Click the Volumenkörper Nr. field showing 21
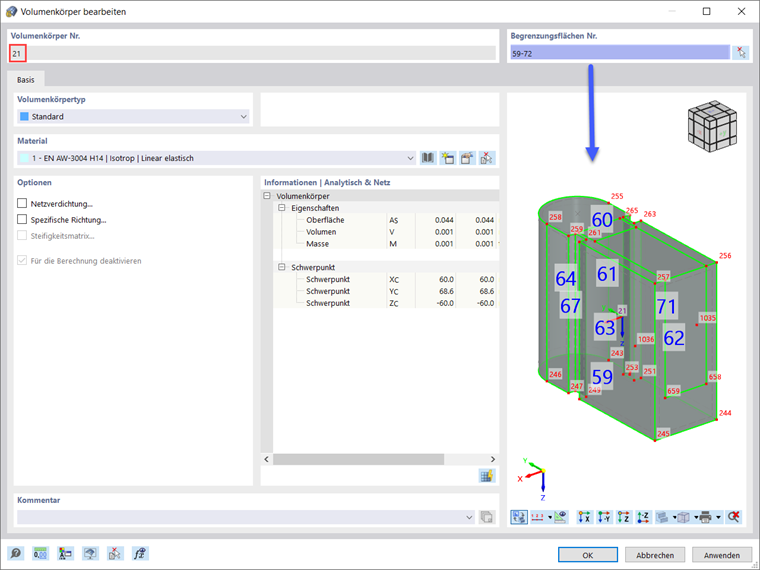This screenshot has height=570, width=760. [x=252, y=53]
